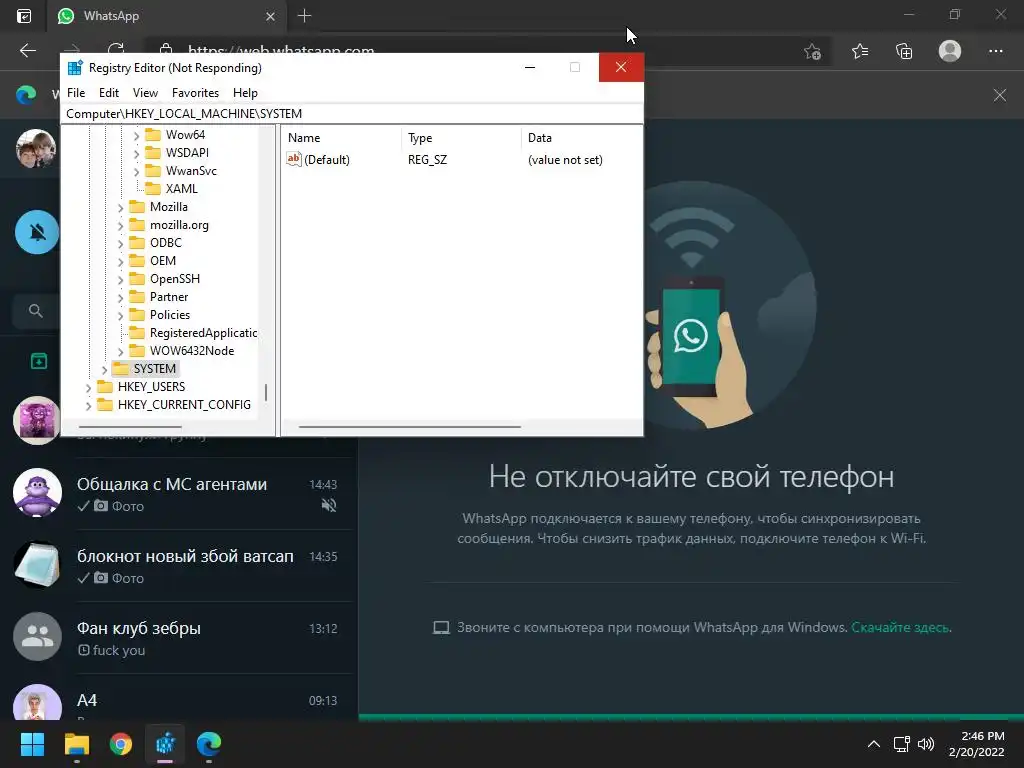Click the Registry Editor title bar icon
The image size is (1024, 768).
[x=75, y=67]
